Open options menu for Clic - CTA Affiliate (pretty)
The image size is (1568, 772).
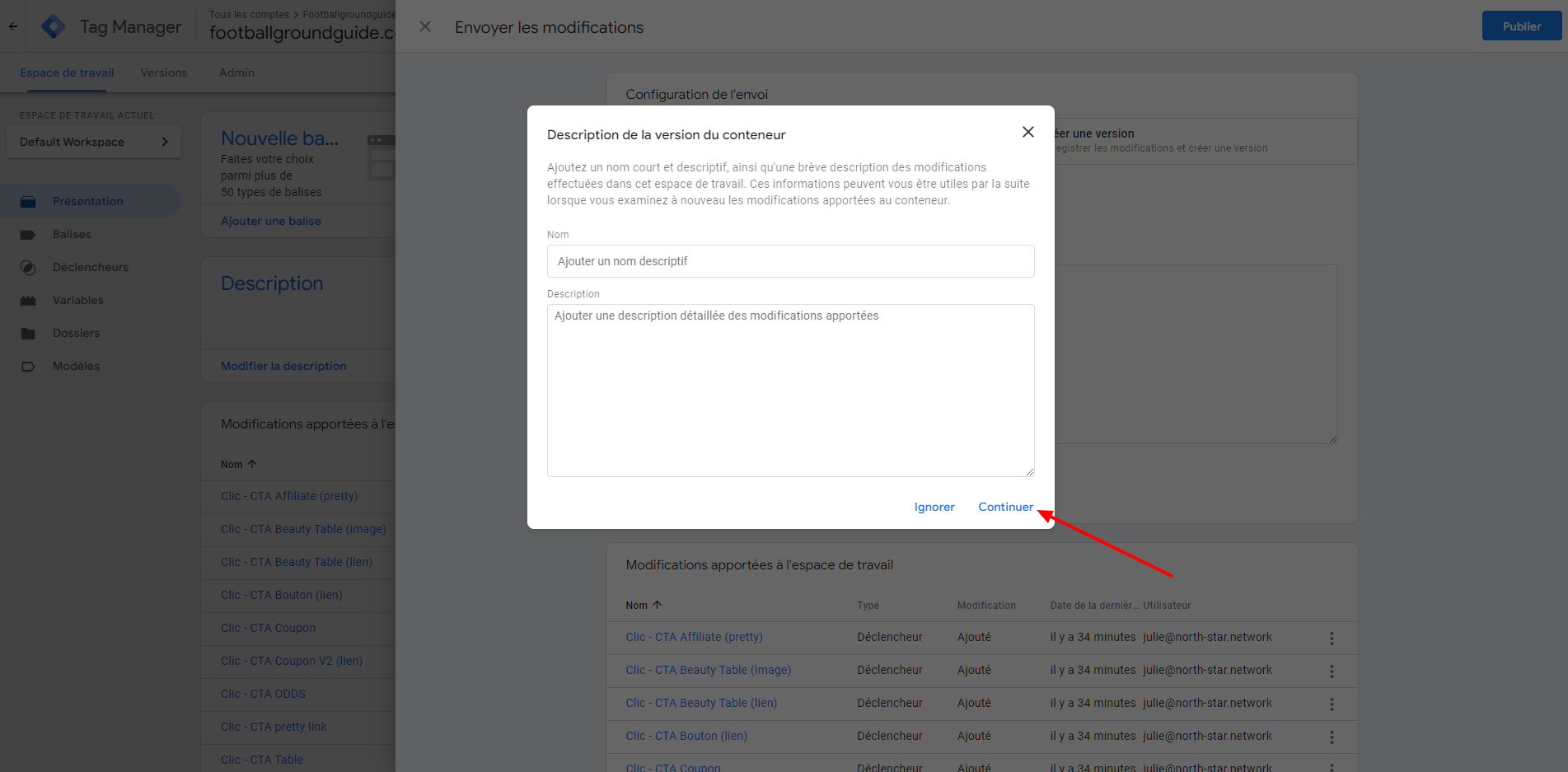(x=1331, y=638)
